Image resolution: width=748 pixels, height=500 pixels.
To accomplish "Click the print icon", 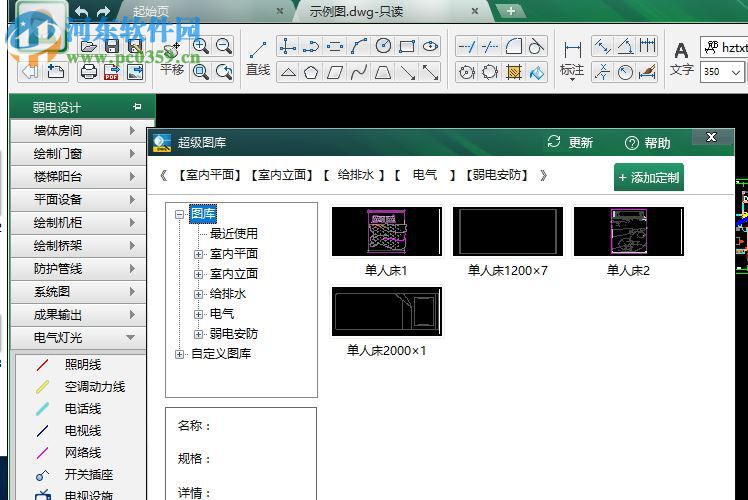I will (x=89, y=72).
